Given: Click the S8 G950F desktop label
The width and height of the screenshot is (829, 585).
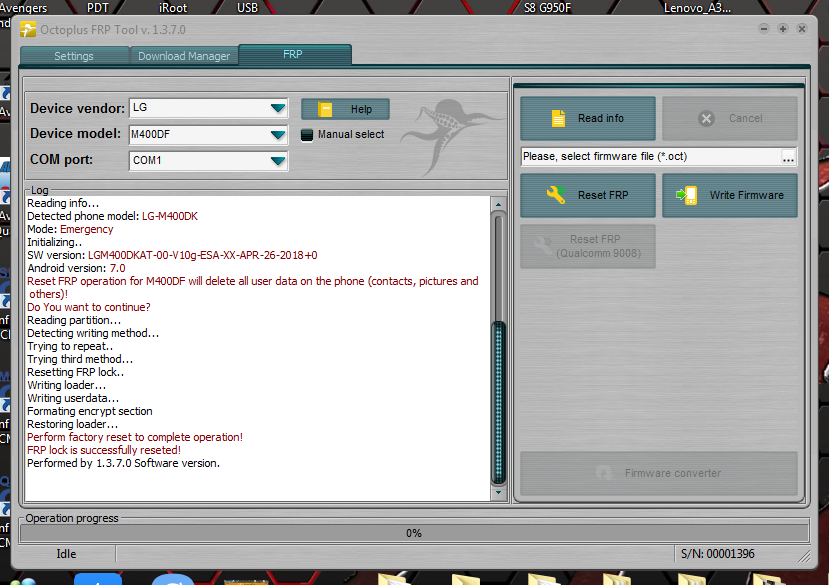Looking at the screenshot, I should [547, 7].
